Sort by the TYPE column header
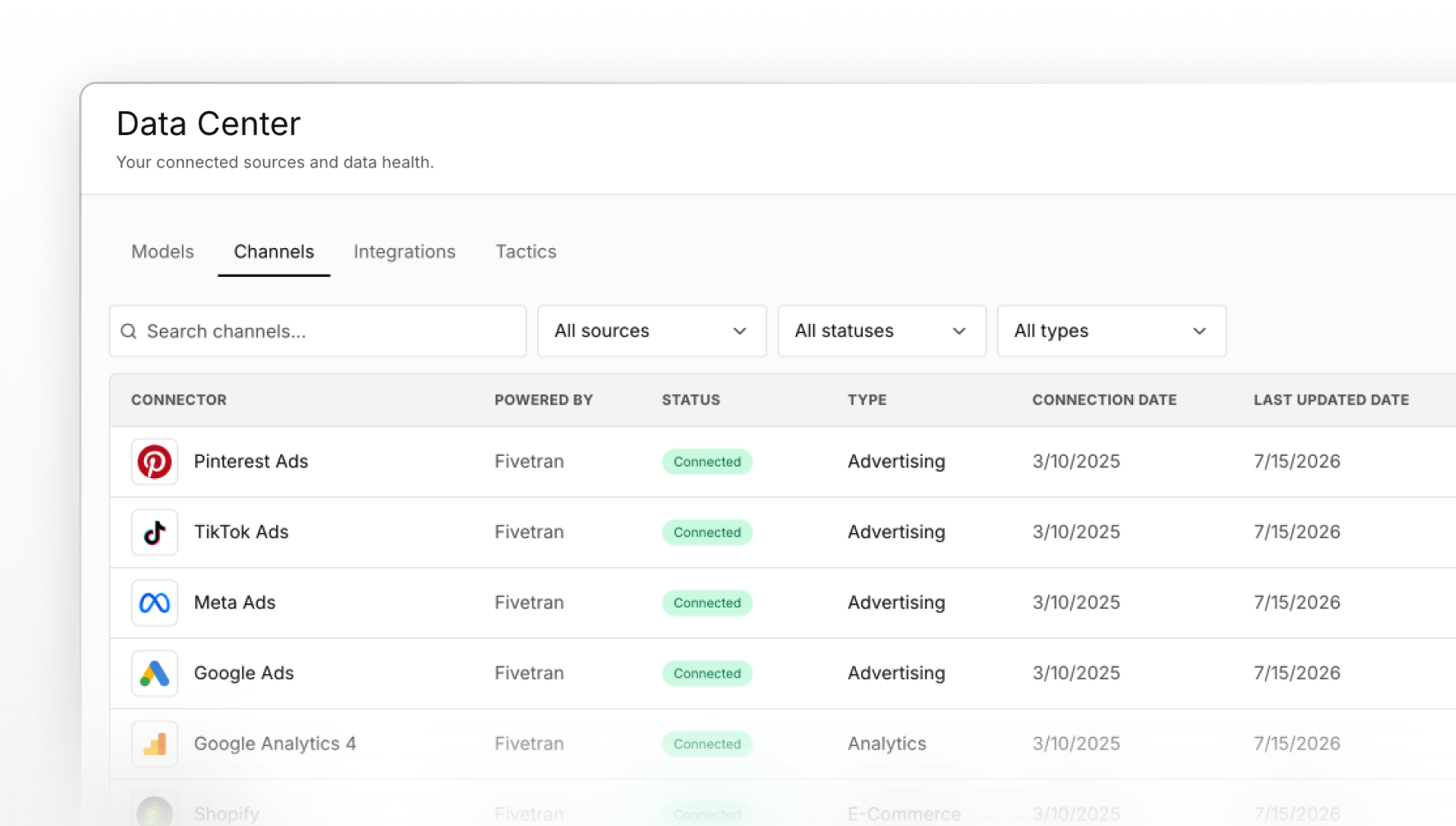The height and width of the screenshot is (826, 1456). point(867,400)
